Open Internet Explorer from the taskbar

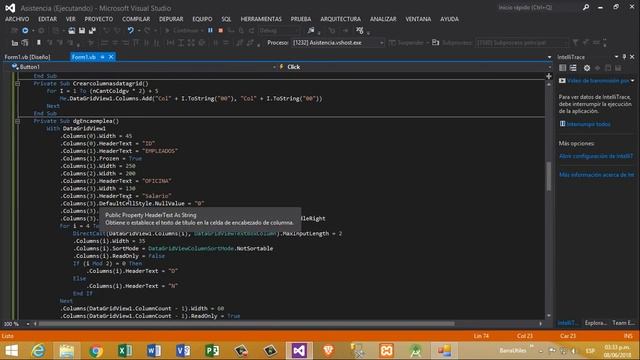pyautogui.click(x=38, y=351)
